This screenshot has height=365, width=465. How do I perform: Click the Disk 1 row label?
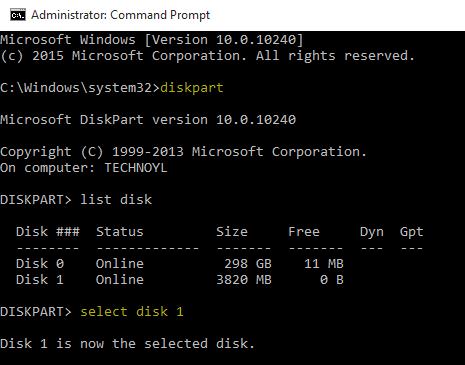point(40,280)
